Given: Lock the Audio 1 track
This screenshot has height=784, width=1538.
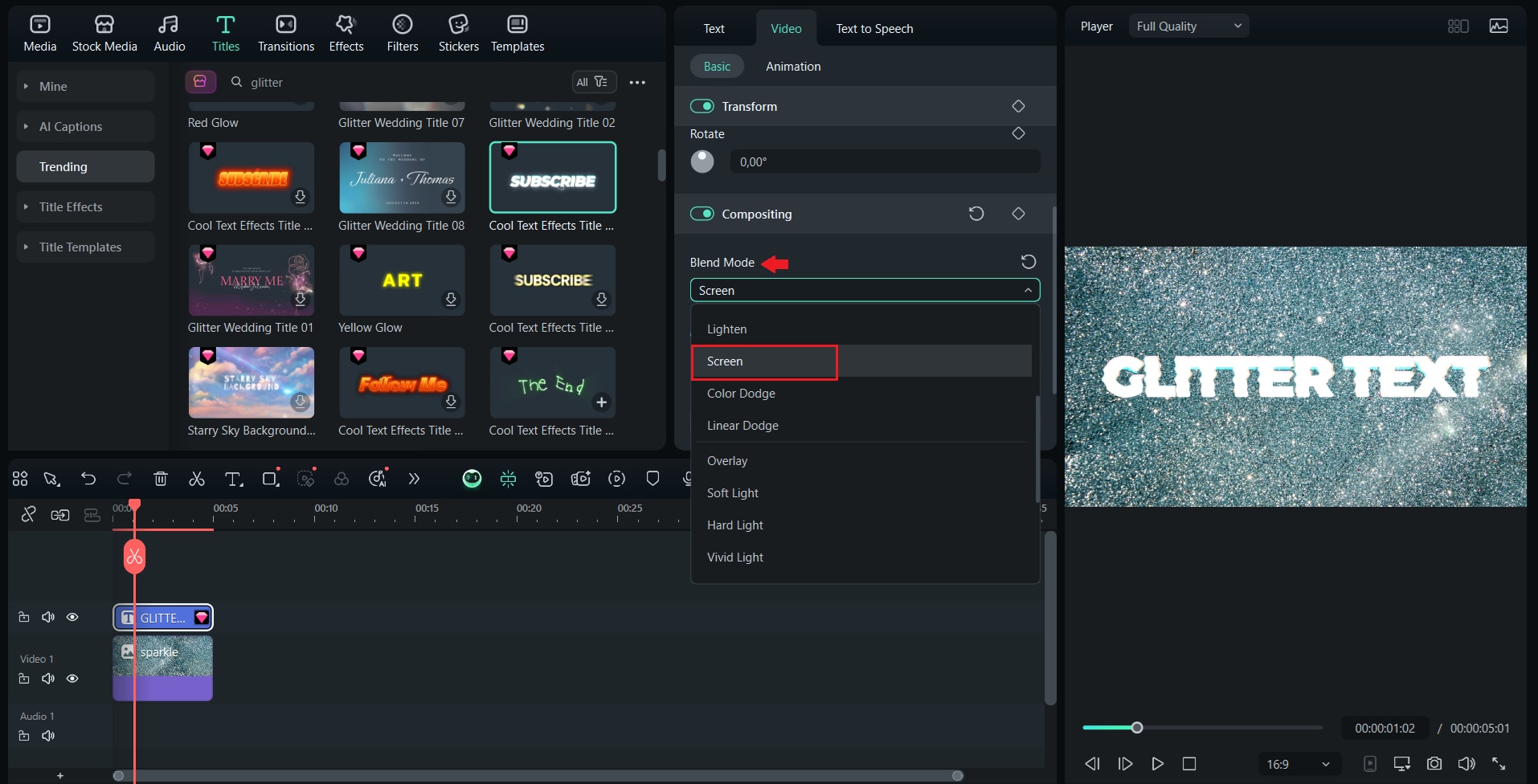Looking at the screenshot, I should pyautogui.click(x=24, y=736).
